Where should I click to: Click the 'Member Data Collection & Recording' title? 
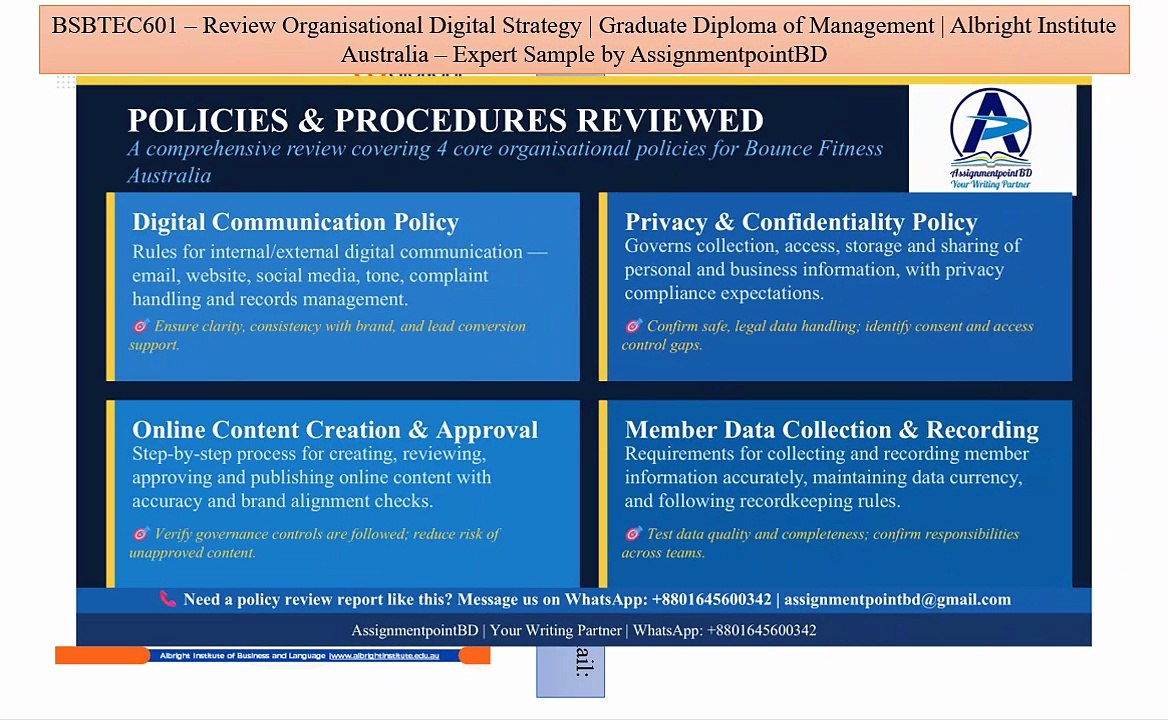click(832, 430)
